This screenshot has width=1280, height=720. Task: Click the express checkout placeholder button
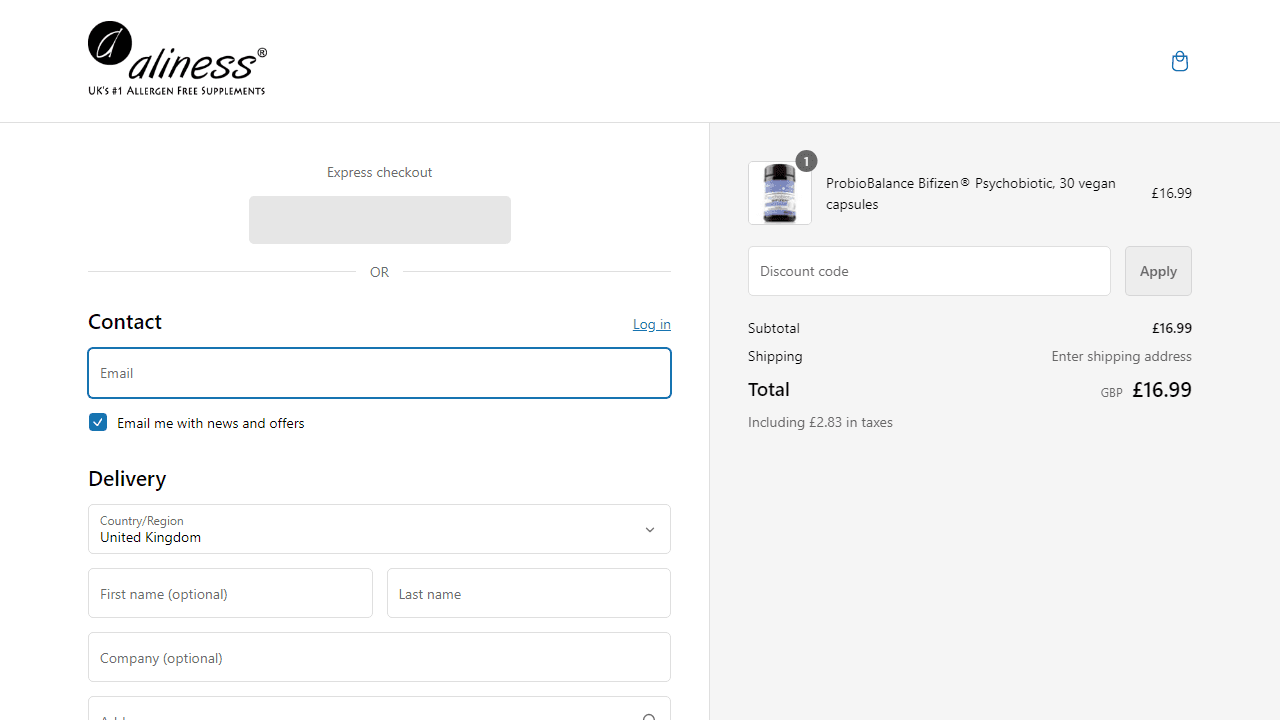coord(380,220)
